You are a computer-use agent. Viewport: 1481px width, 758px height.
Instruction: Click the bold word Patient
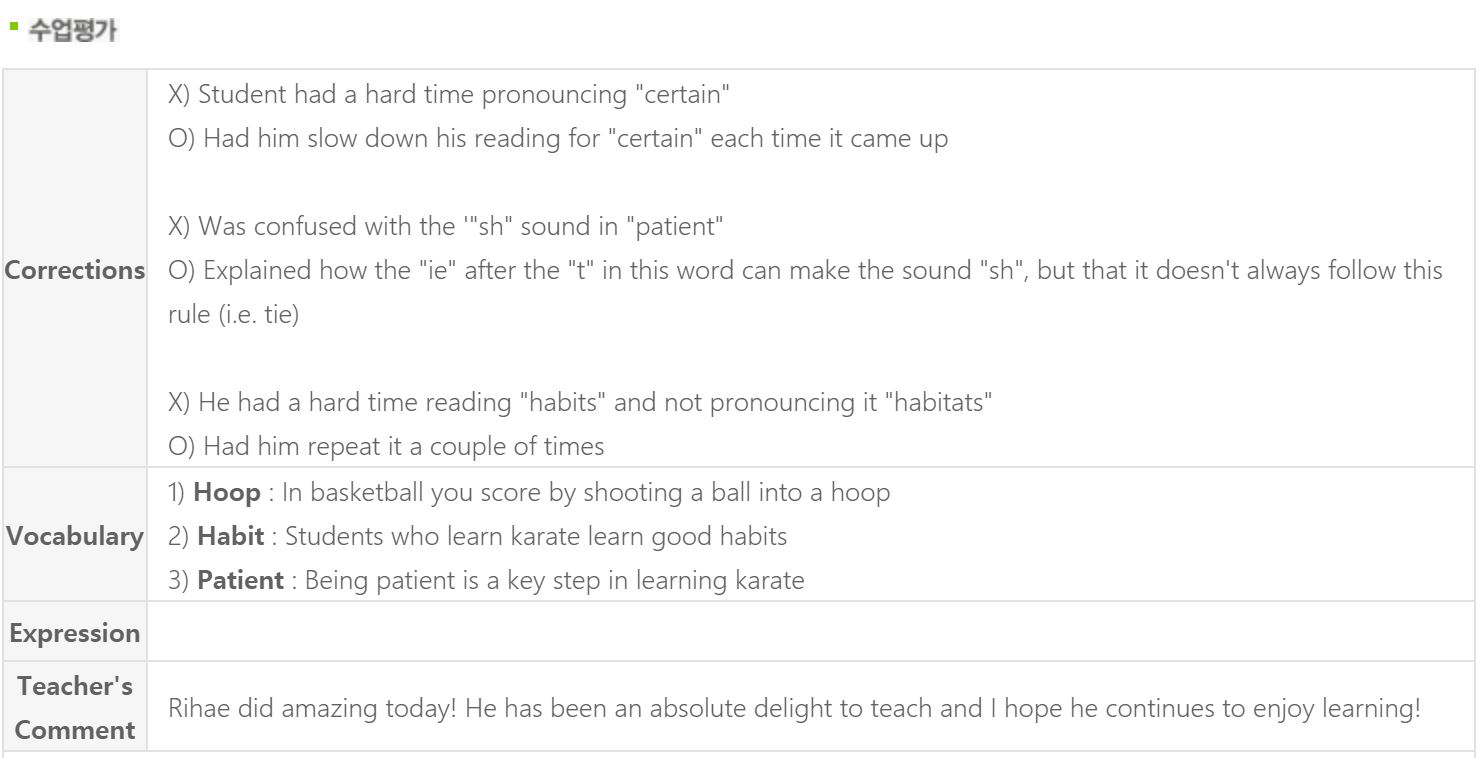(240, 580)
